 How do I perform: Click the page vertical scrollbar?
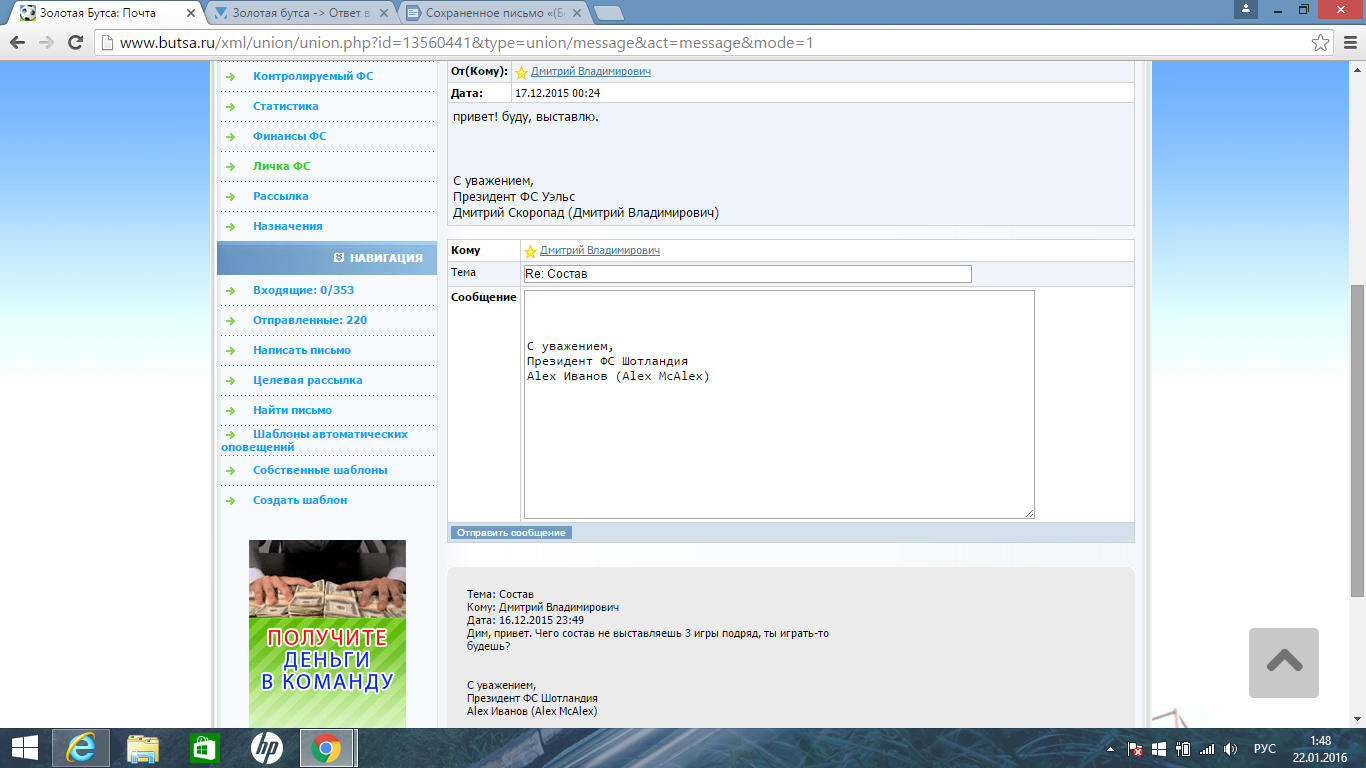pos(1357,400)
